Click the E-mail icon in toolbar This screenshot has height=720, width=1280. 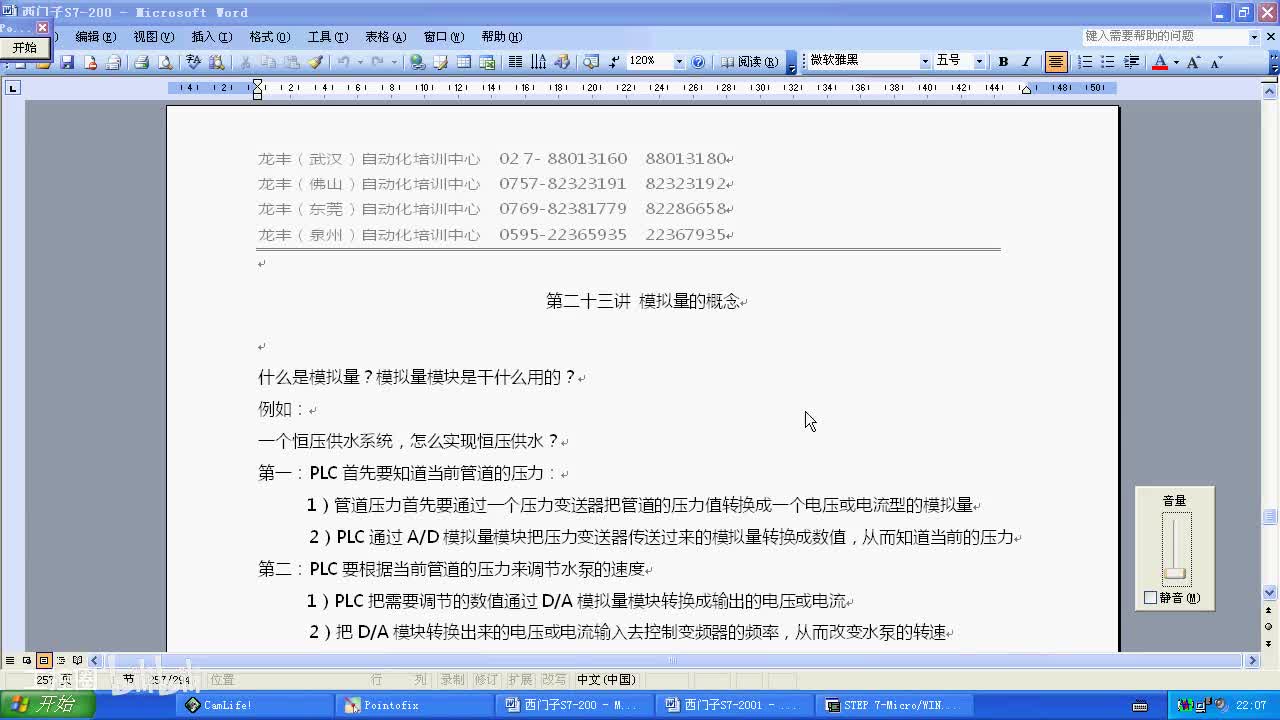(113, 62)
